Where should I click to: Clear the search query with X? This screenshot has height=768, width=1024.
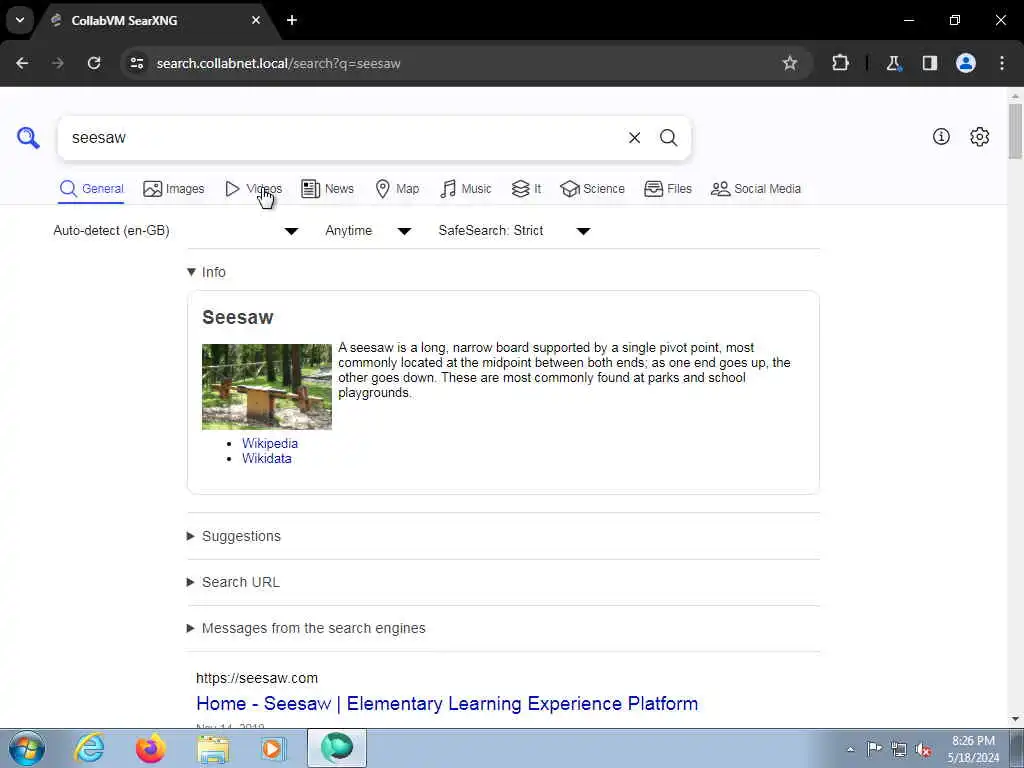pyautogui.click(x=634, y=138)
